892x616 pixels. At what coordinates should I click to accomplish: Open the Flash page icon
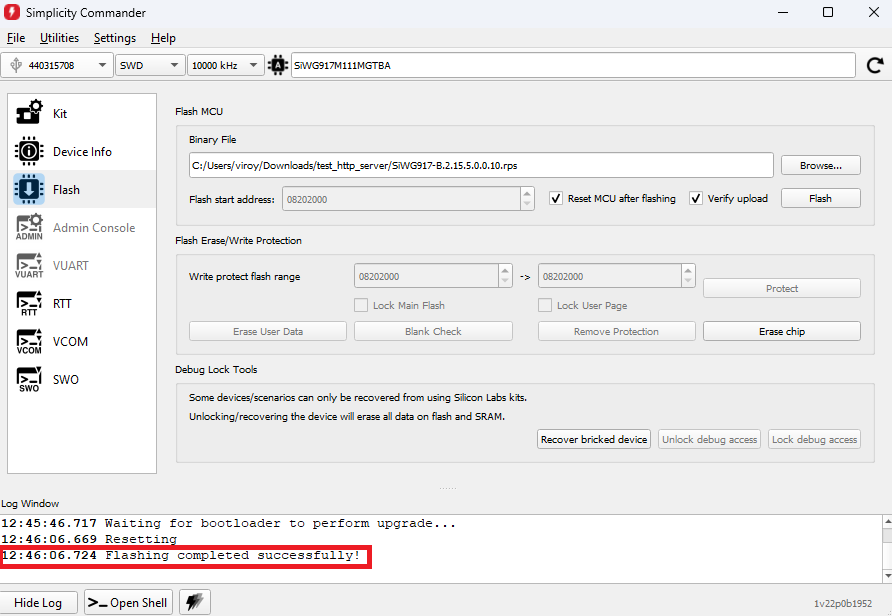pos(29,189)
